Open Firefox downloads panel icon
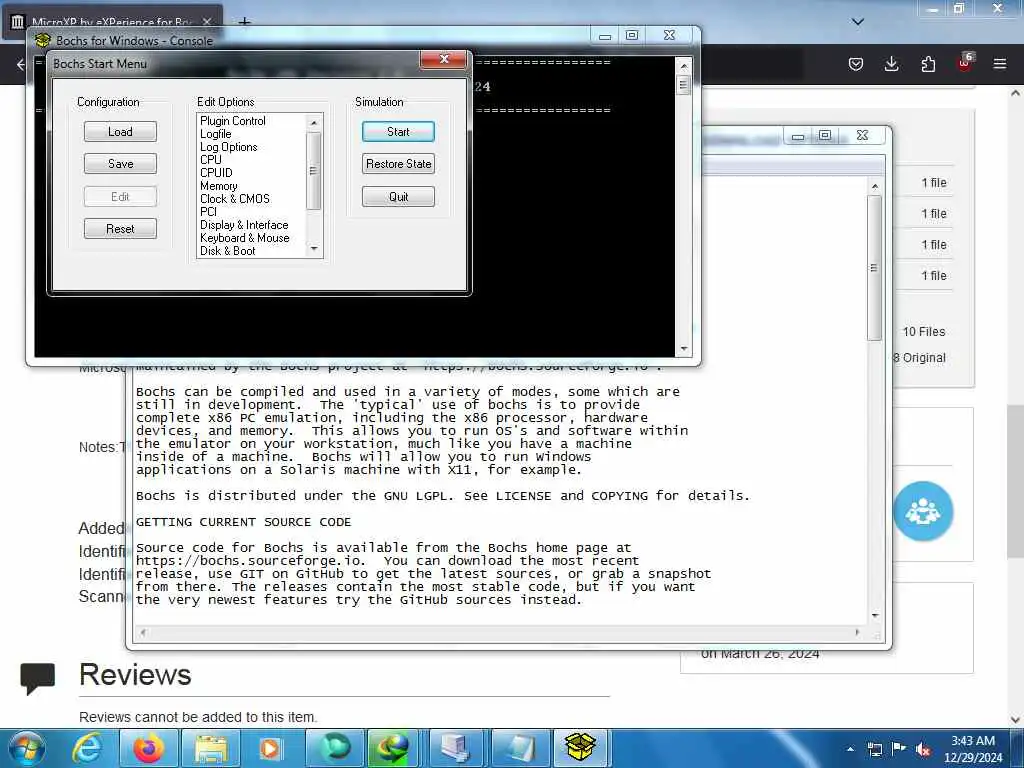The height and width of the screenshot is (768, 1024). pos(891,64)
